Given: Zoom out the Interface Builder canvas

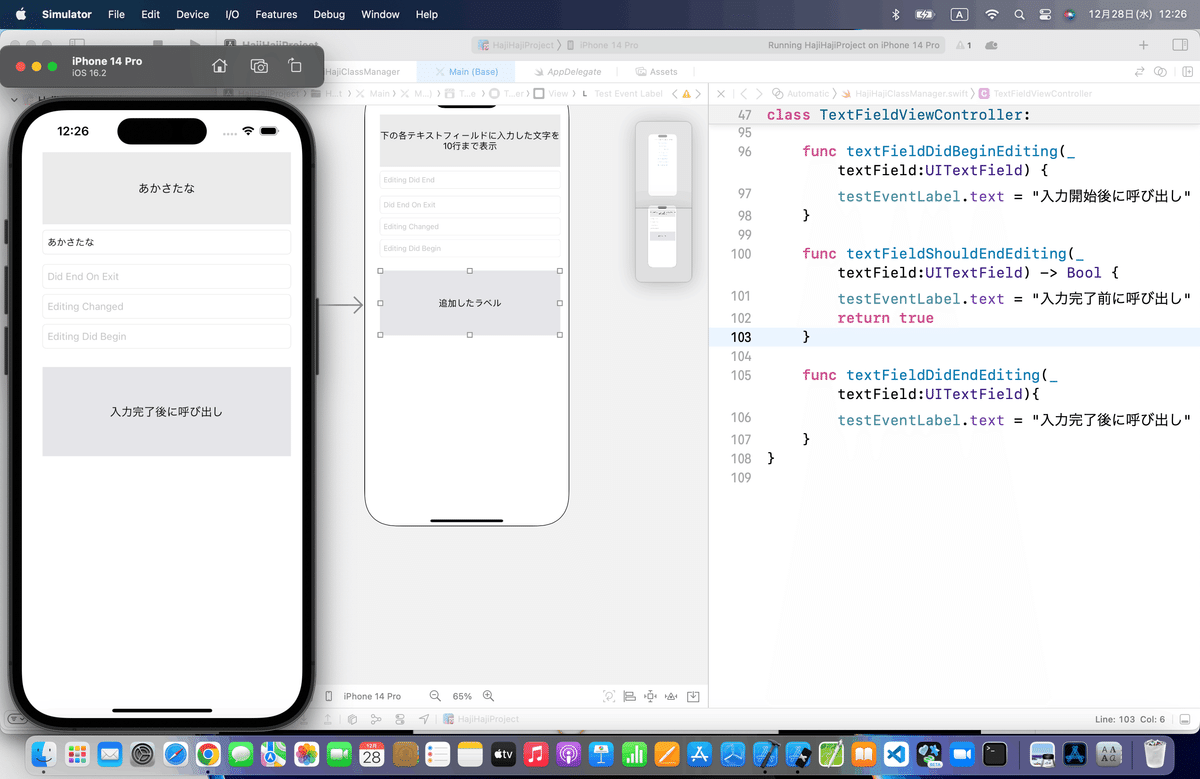Looking at the screenshot, I should pos(435,696).
